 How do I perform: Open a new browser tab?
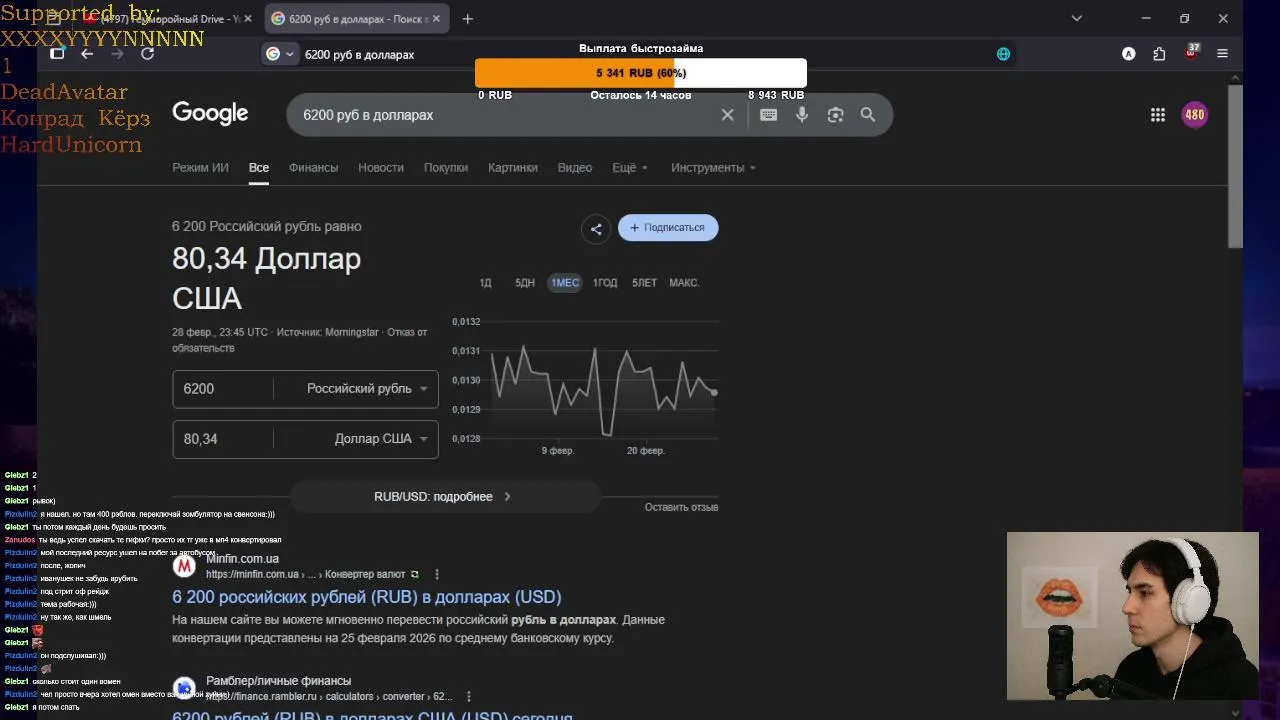click(467, 19)
